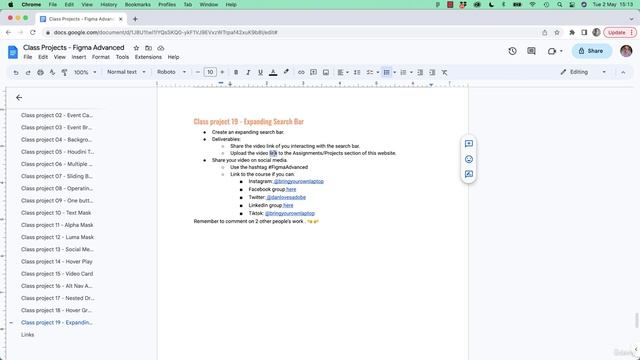Jump to the Links outline entry
The width and height of the screenshot is (640, 360).
(x=27, y=335)
